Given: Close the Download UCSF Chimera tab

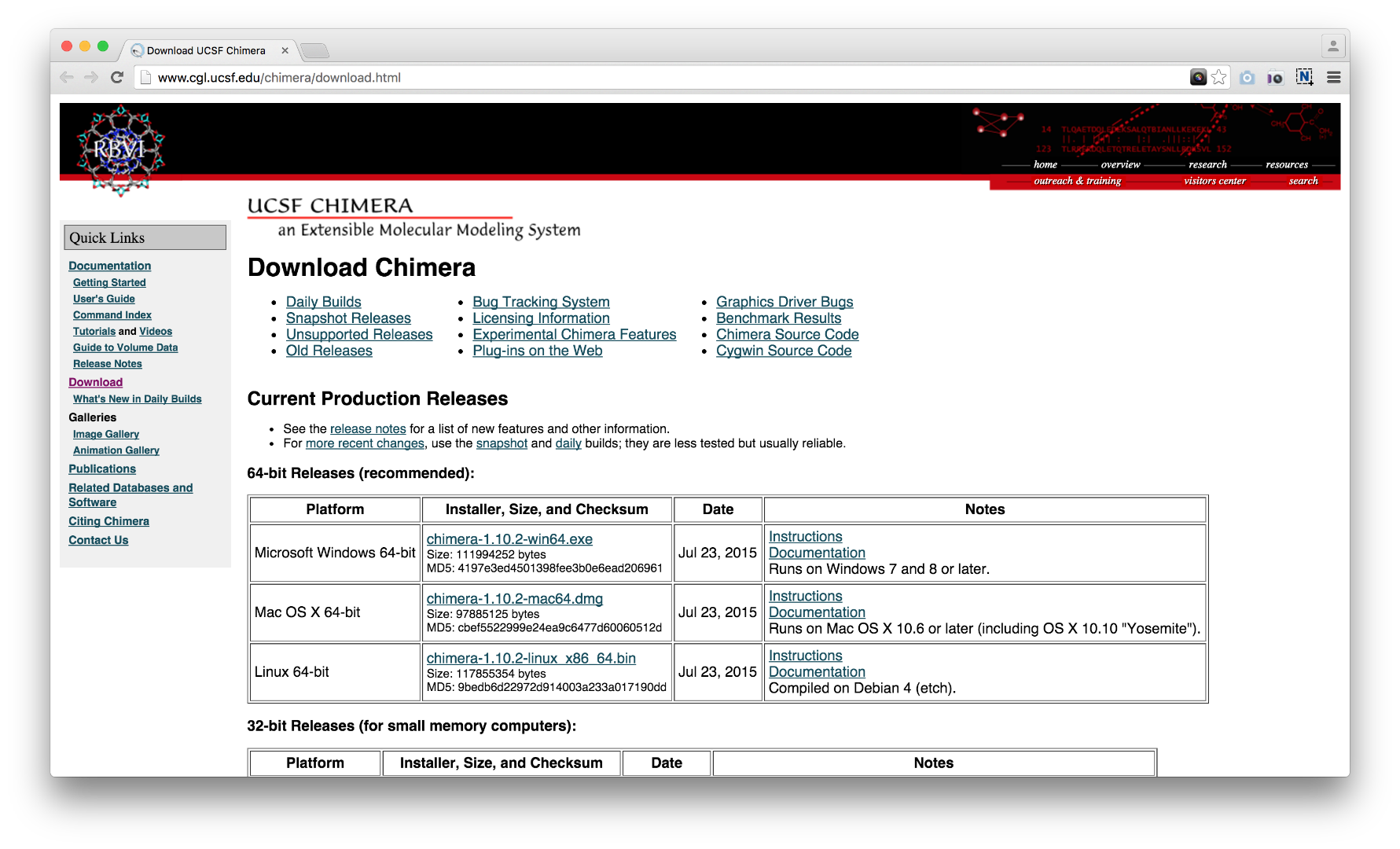Looking at the screenshot, I should [285, 50].
